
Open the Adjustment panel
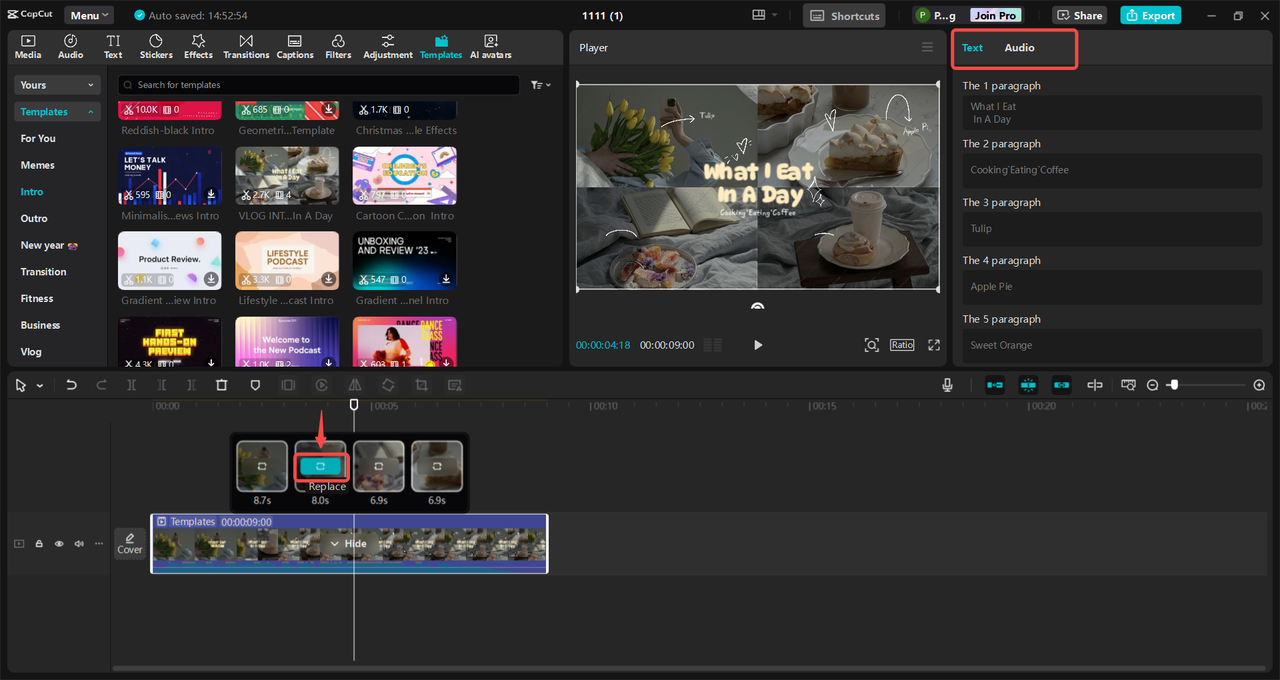coord(388,47)
